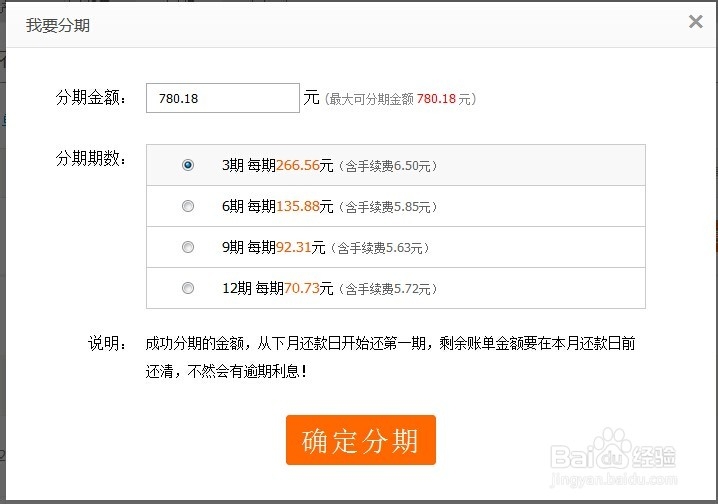Click the 分期金额 label

click(91, 98)
